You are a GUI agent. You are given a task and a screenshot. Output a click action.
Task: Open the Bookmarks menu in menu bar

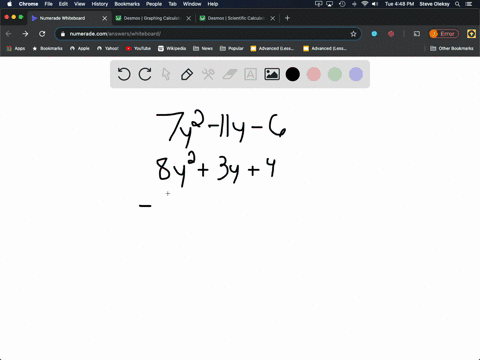pyautogui.click(x=127, y=4)
